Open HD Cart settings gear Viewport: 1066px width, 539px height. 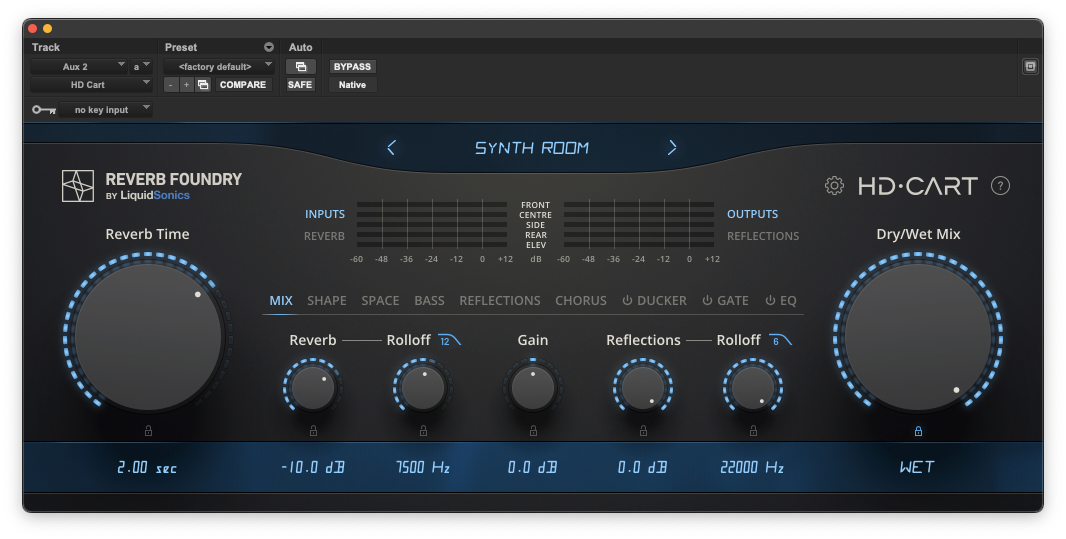point(834,186)
